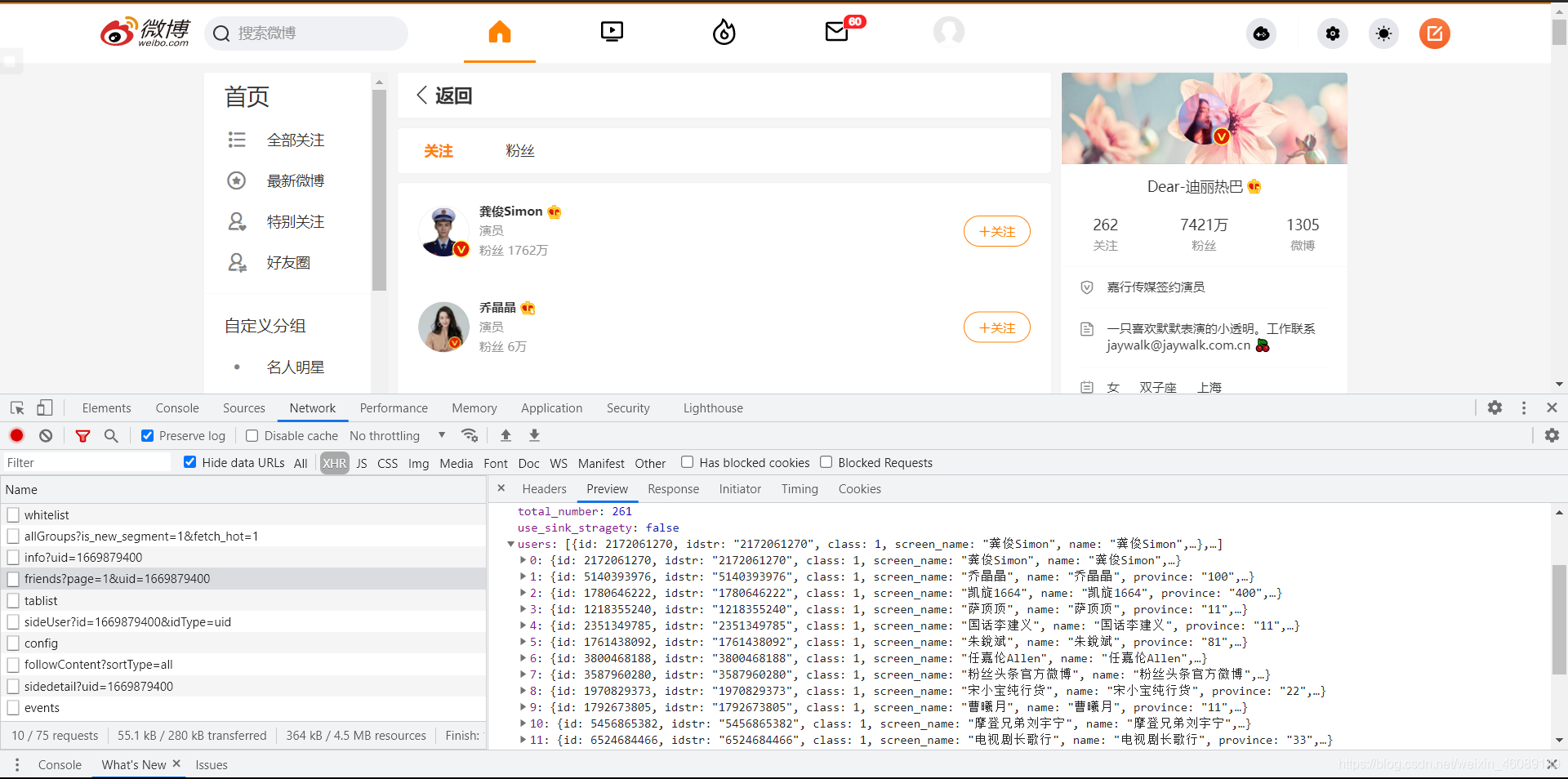
Task: Open Weibo settings gear in header
Action: (1333, 33)
